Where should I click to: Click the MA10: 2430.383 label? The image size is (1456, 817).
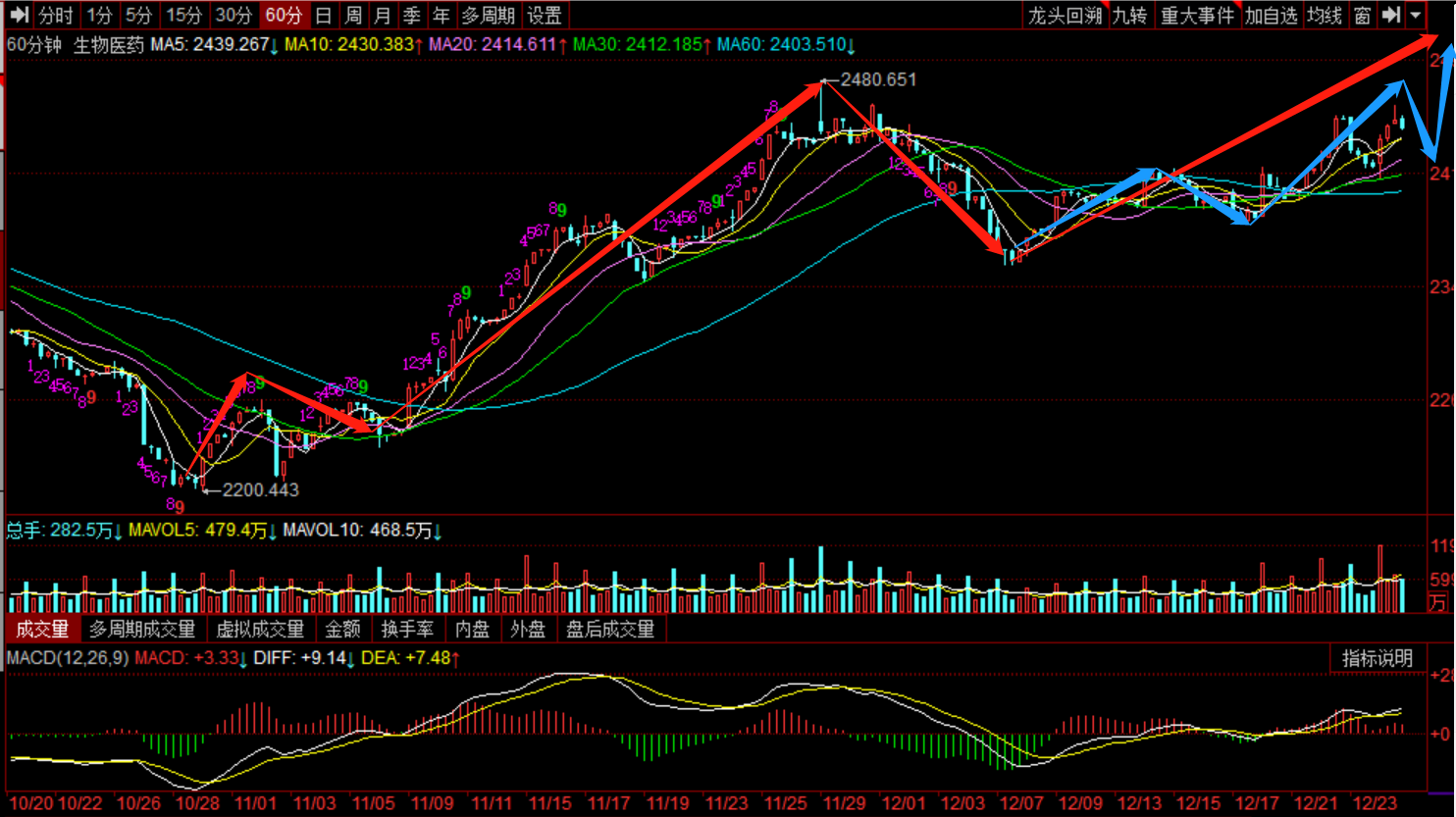[x=353, y=44]
